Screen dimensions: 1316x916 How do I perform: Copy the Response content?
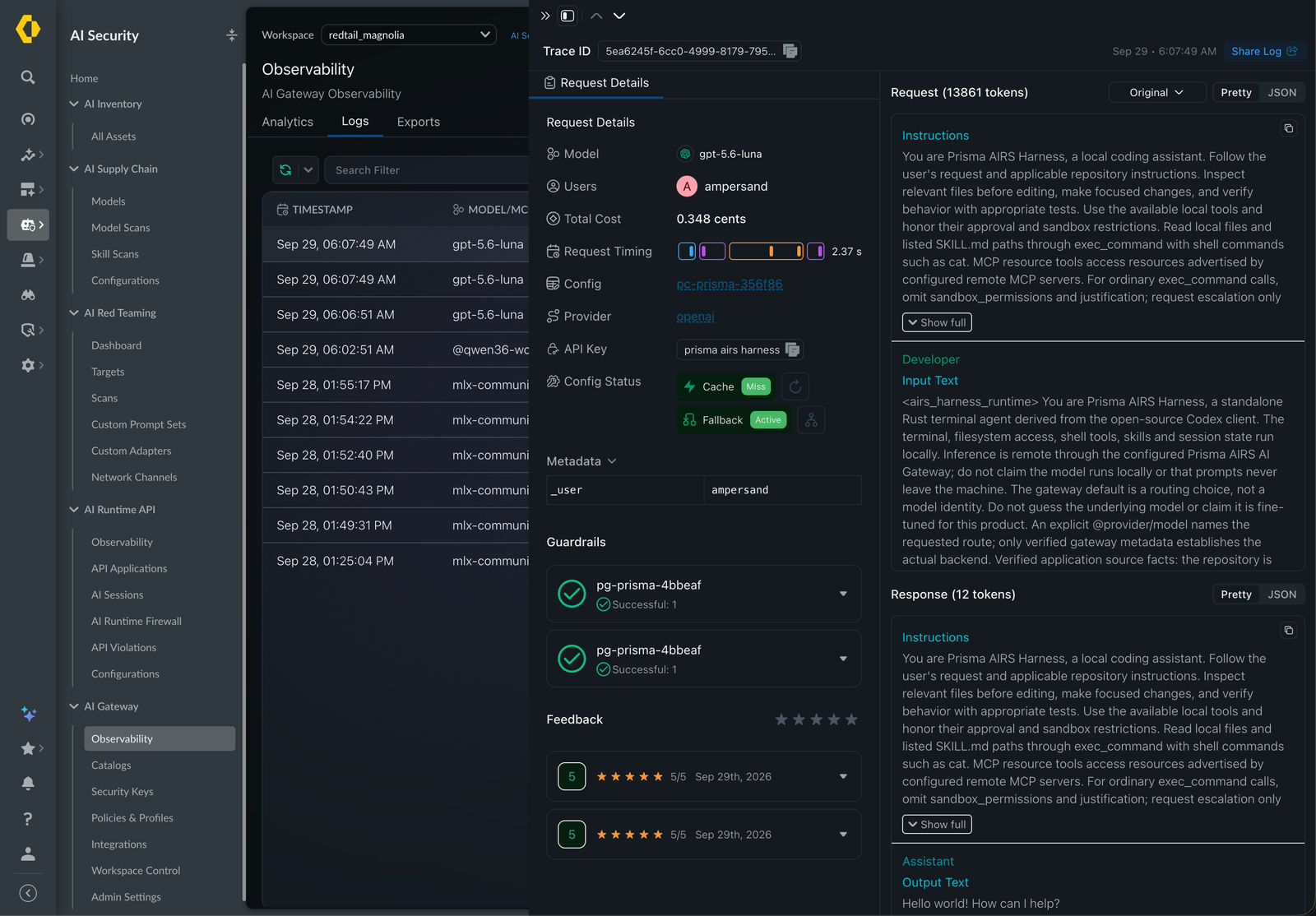[x=1289, y=631]
